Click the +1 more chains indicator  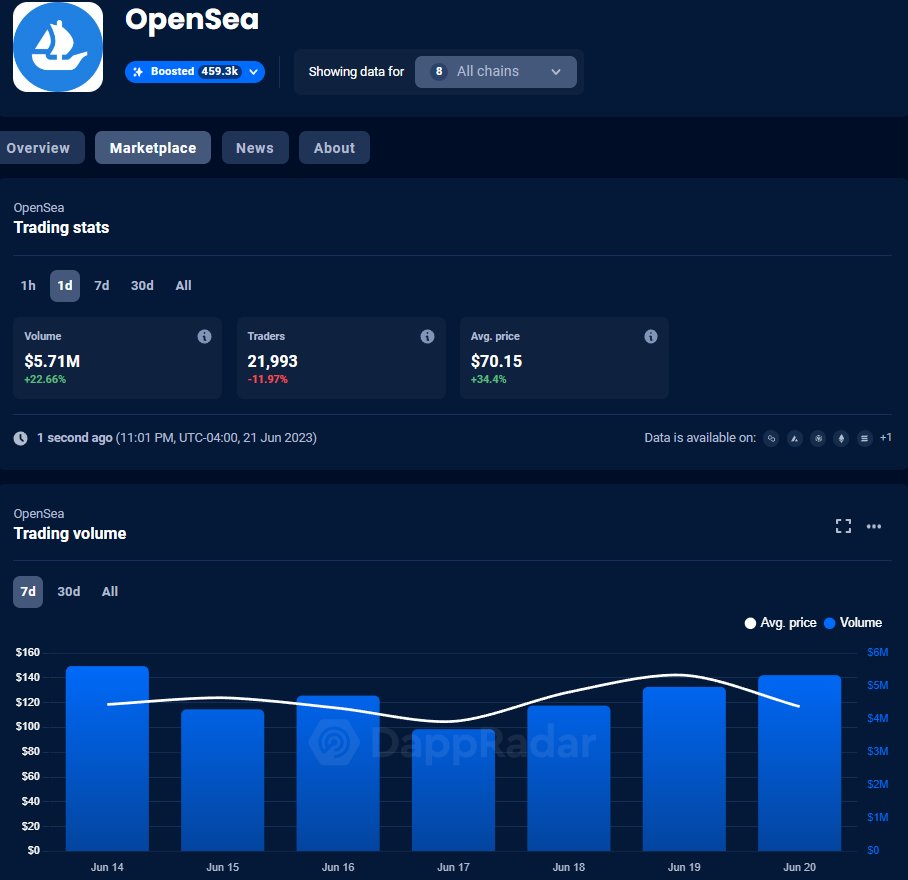click(x=885, y=438)
